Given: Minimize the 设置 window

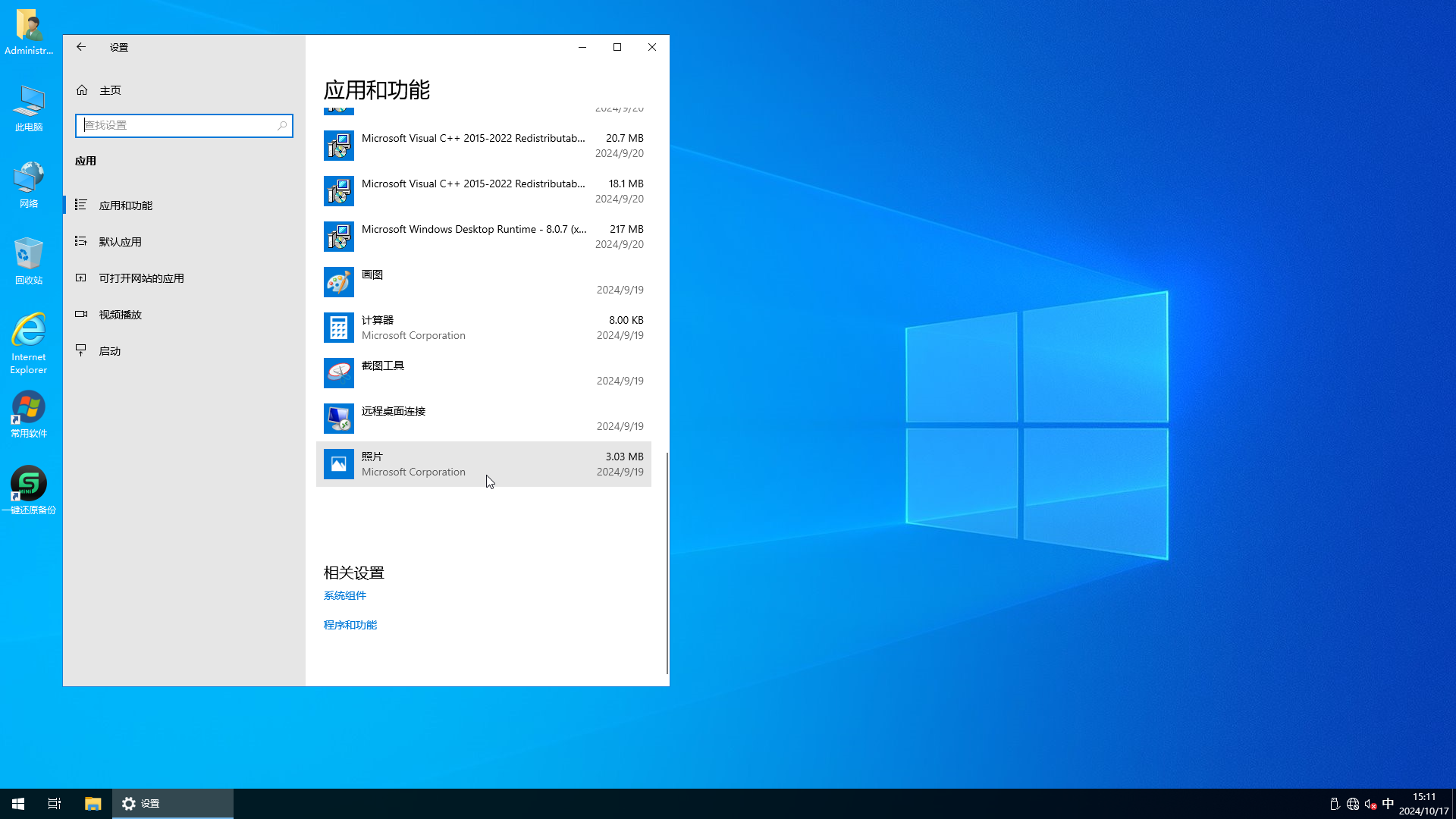Looking at the screenshot, I should pos(582,47).
